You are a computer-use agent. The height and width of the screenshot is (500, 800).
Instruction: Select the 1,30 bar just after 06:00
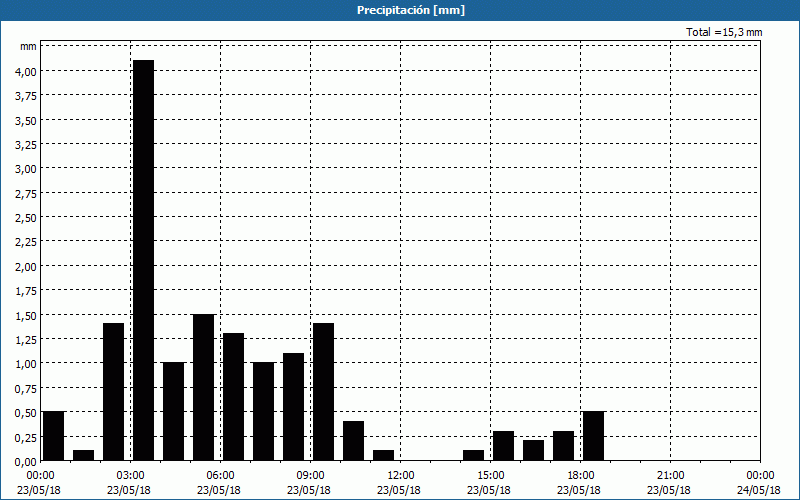[x=233, y=397]
